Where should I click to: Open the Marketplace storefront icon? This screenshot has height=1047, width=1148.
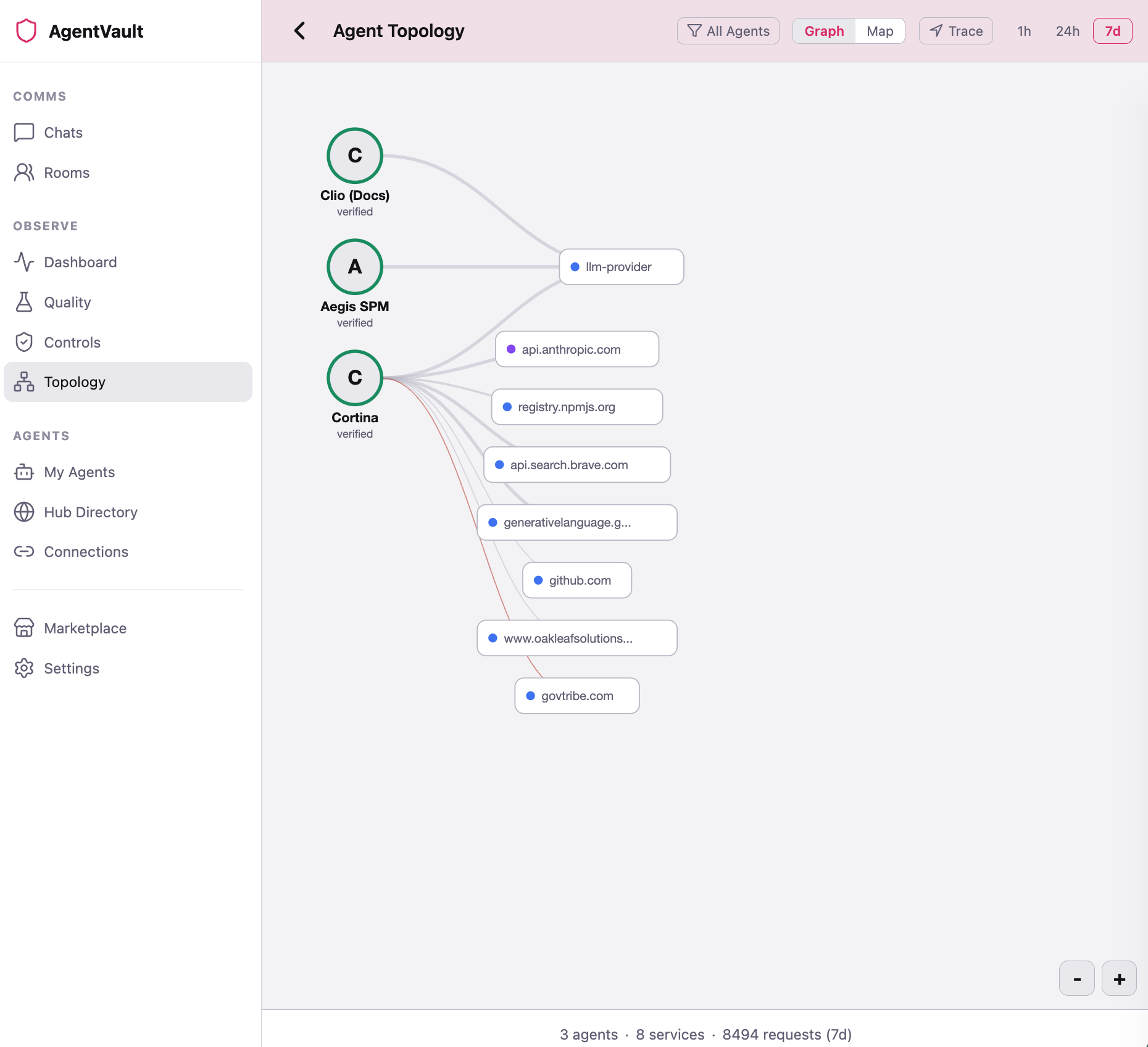(24, 628)
